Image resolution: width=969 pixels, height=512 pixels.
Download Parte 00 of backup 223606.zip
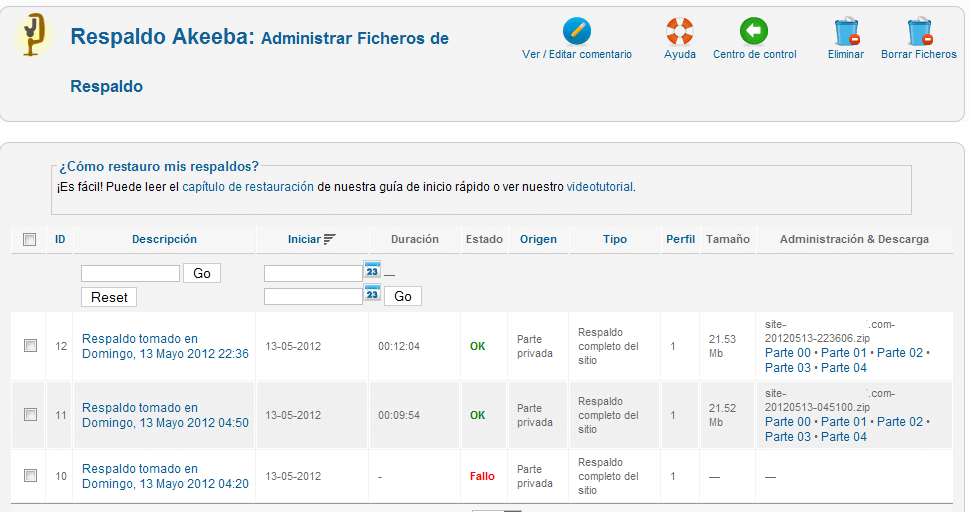point(787,353)
